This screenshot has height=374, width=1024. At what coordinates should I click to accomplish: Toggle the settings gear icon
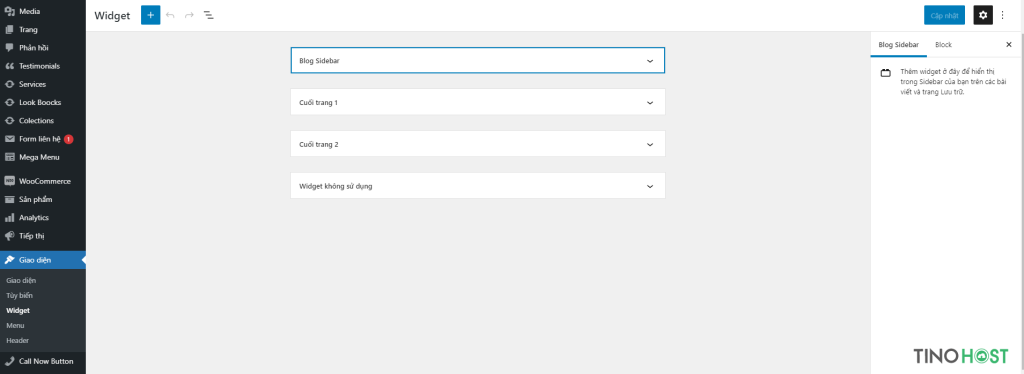pos(983,15)
